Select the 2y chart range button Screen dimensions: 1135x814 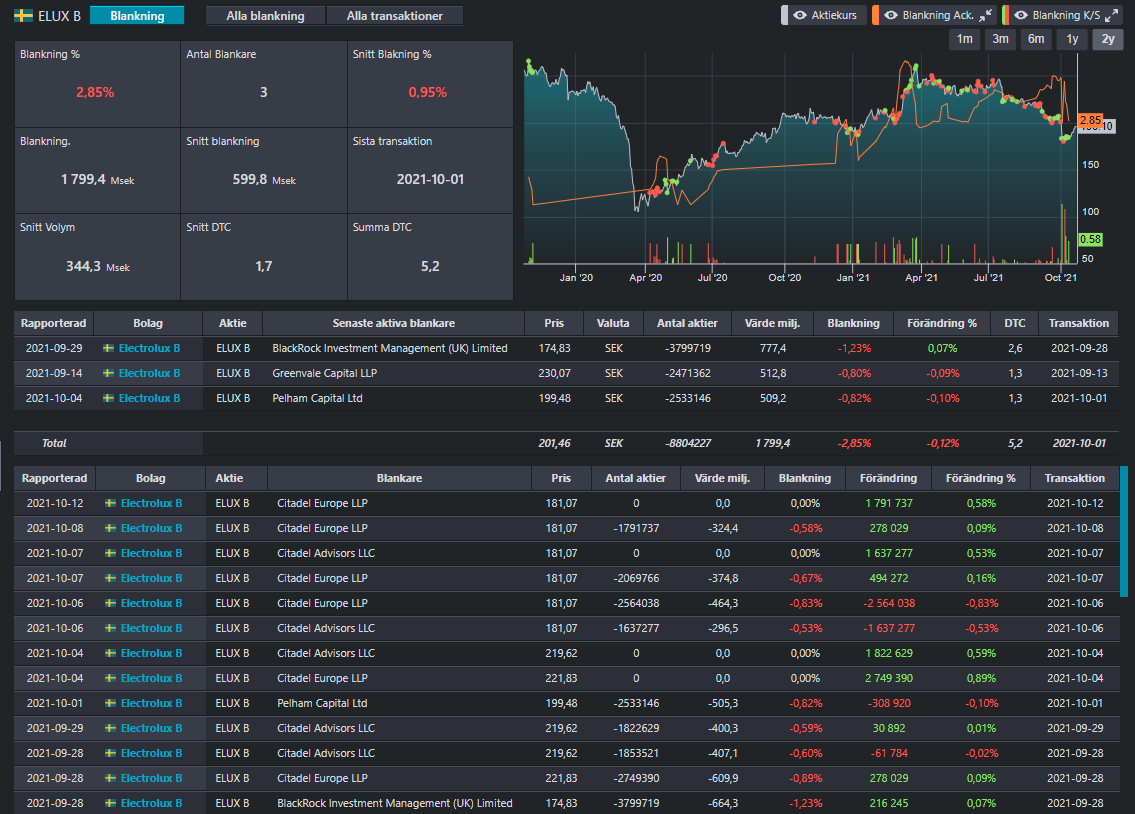coord(1107,39)
